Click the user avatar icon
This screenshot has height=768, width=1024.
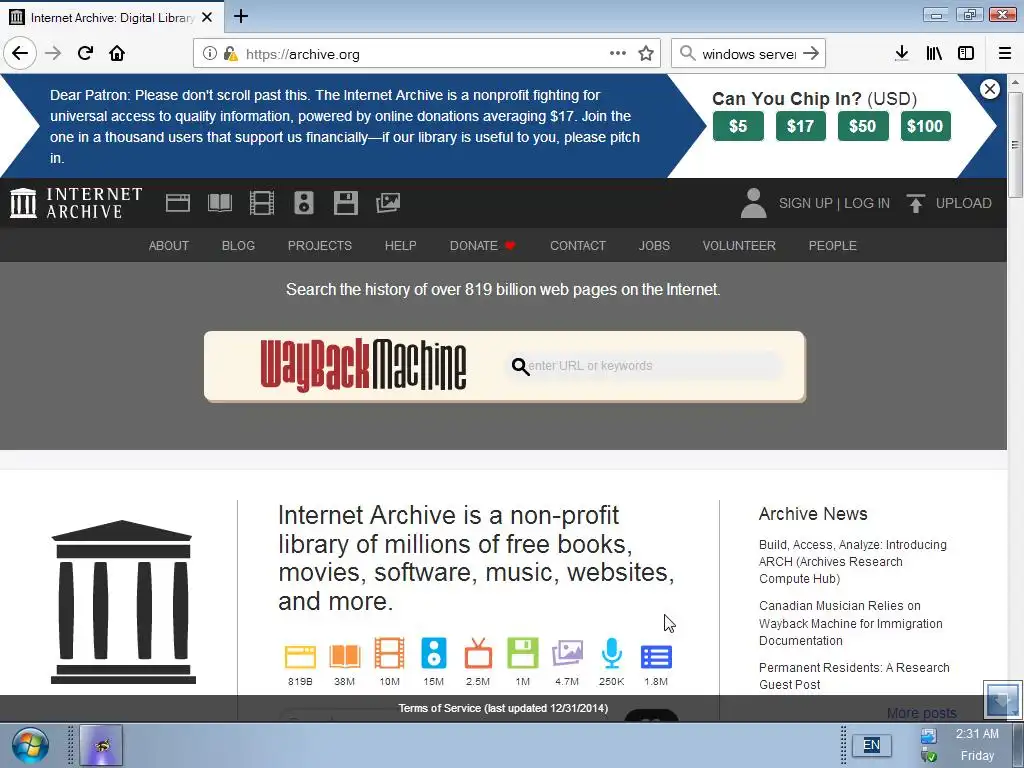[x=753, y=203]
